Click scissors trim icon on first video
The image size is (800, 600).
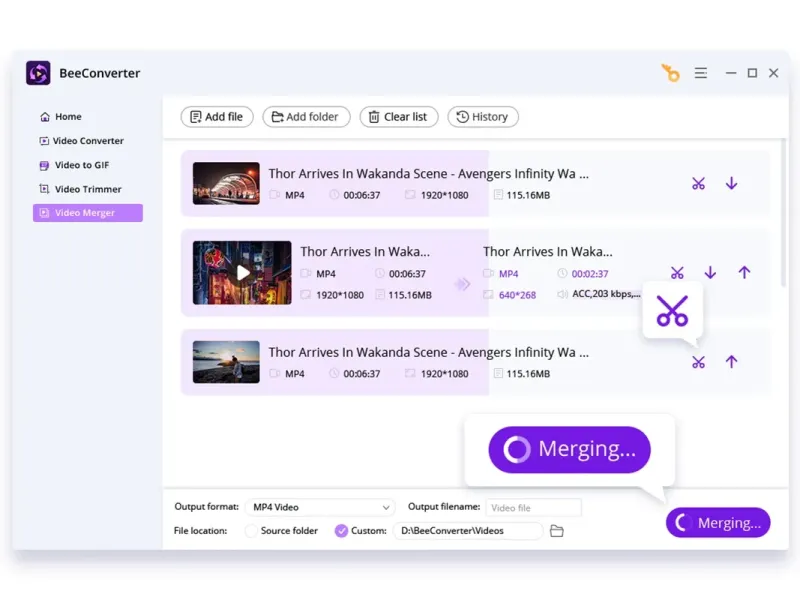tap(698, 184)
